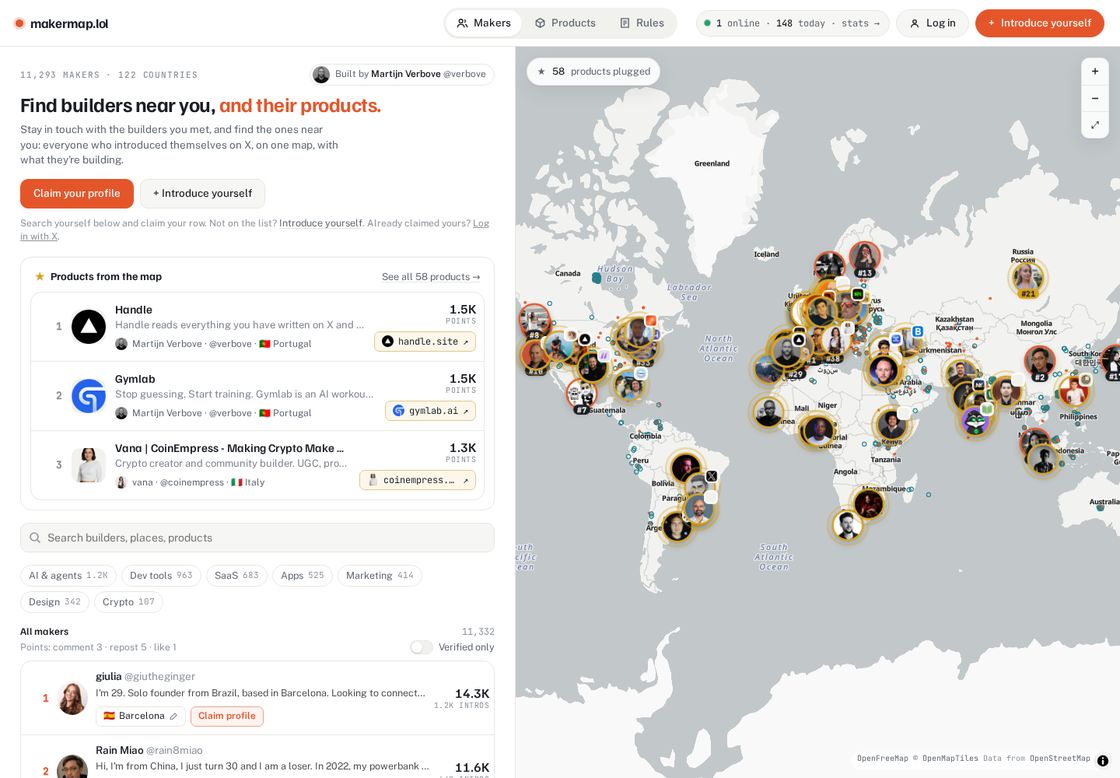
Task: Select the #7 maker marker near Guatemala
Action: (581, 395)
